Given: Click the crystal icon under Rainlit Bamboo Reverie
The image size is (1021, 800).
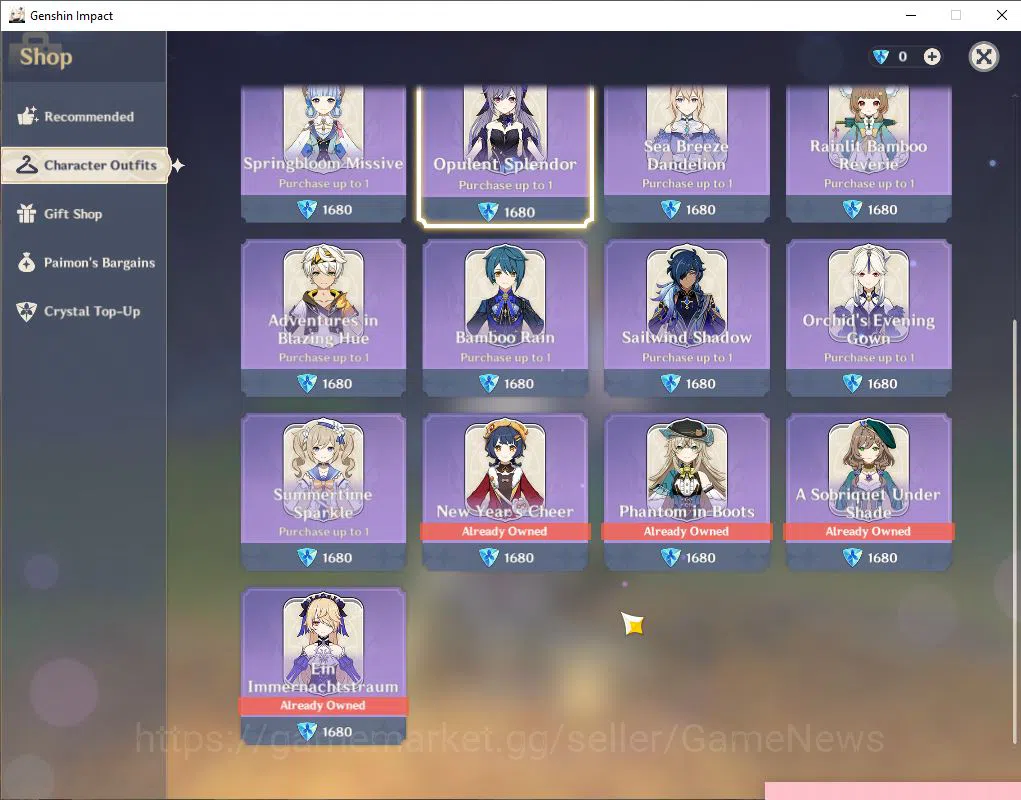Looking at the screenshot, I should (852, 210).
